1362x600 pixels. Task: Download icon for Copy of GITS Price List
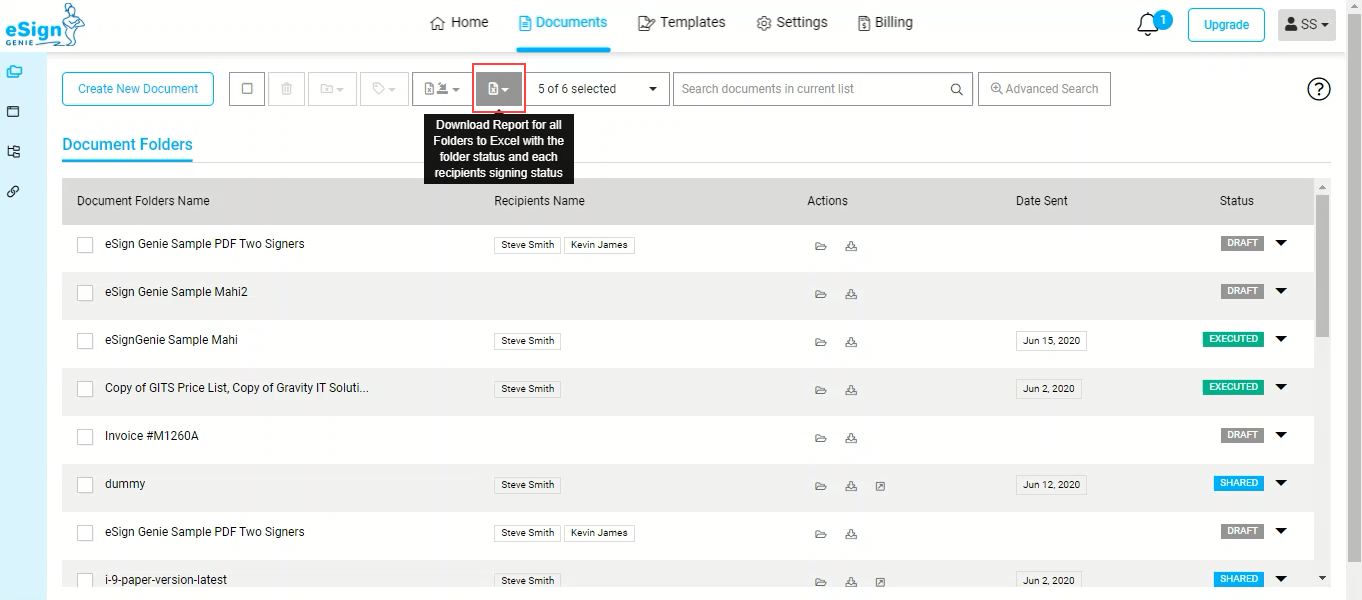click(851, 390)
